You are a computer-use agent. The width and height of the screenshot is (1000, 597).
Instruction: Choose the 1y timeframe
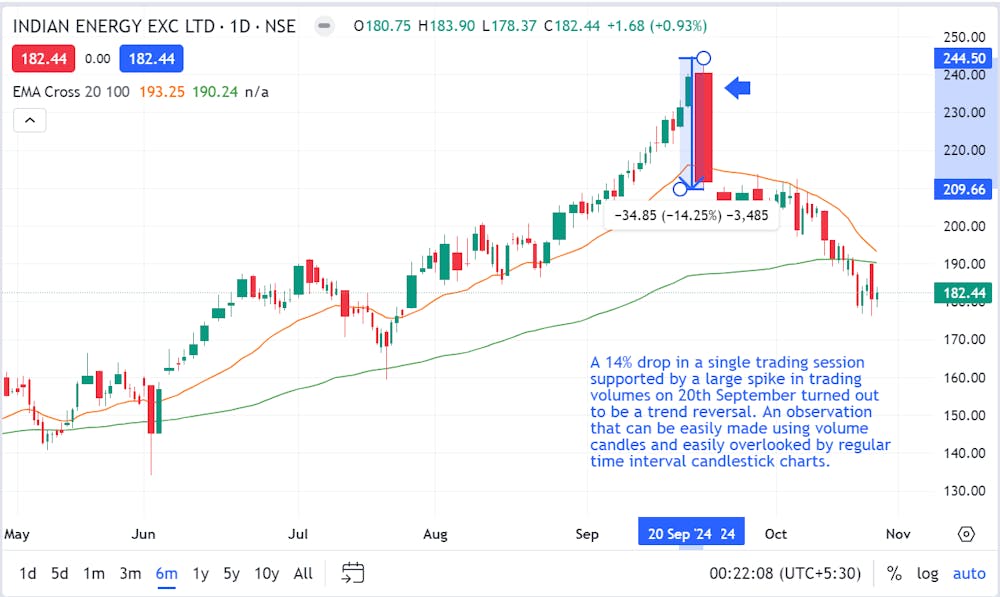click(199, 573)
